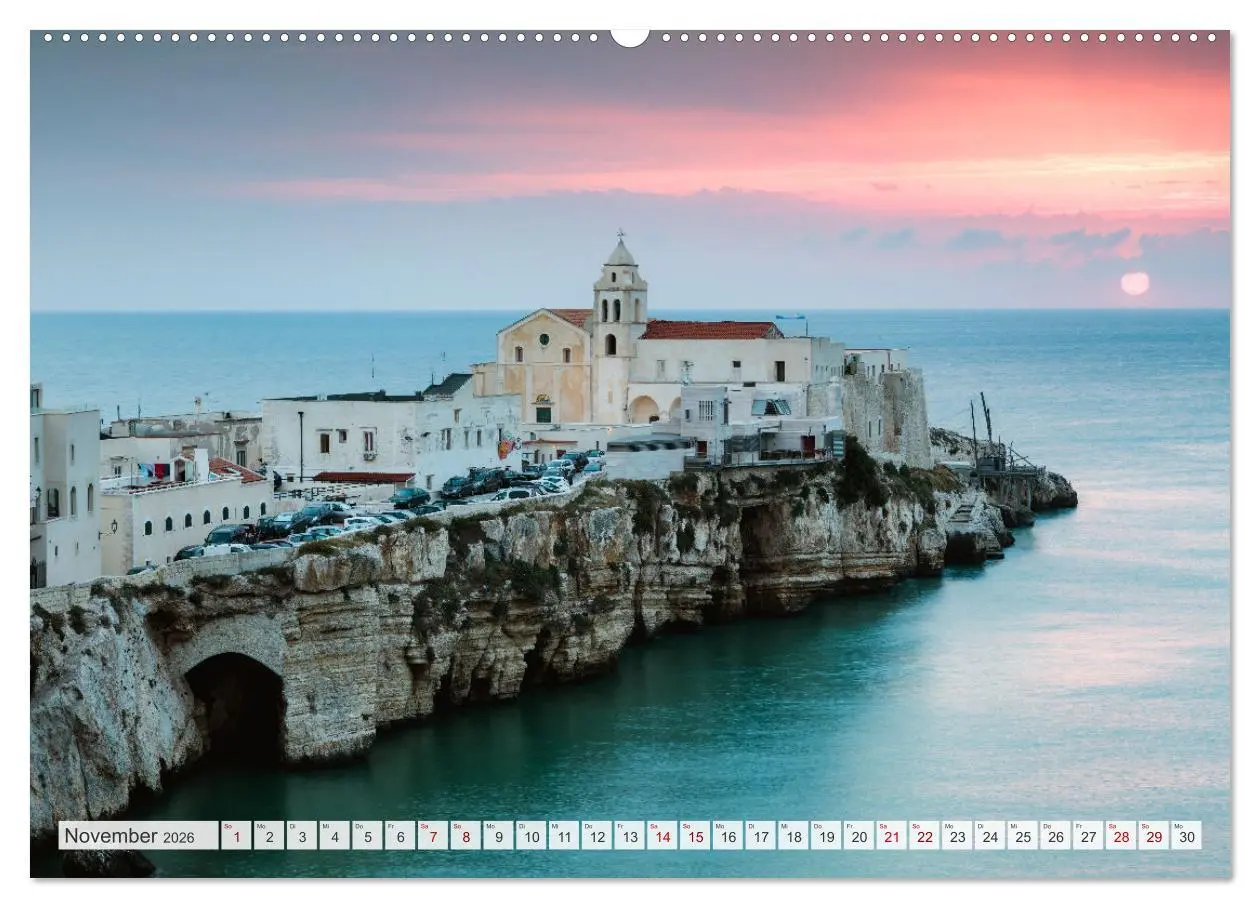Click day 26 in the calendar strip
The image size is (1260, 908).
click(x=1055, y=836)
